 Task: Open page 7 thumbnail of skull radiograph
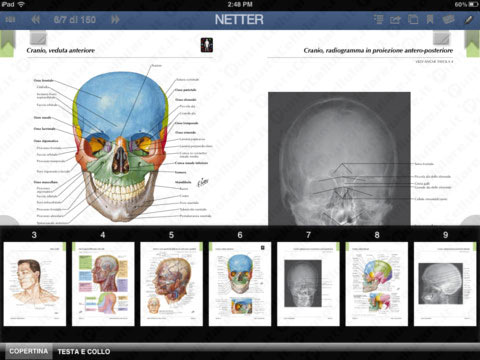point(308,284)
